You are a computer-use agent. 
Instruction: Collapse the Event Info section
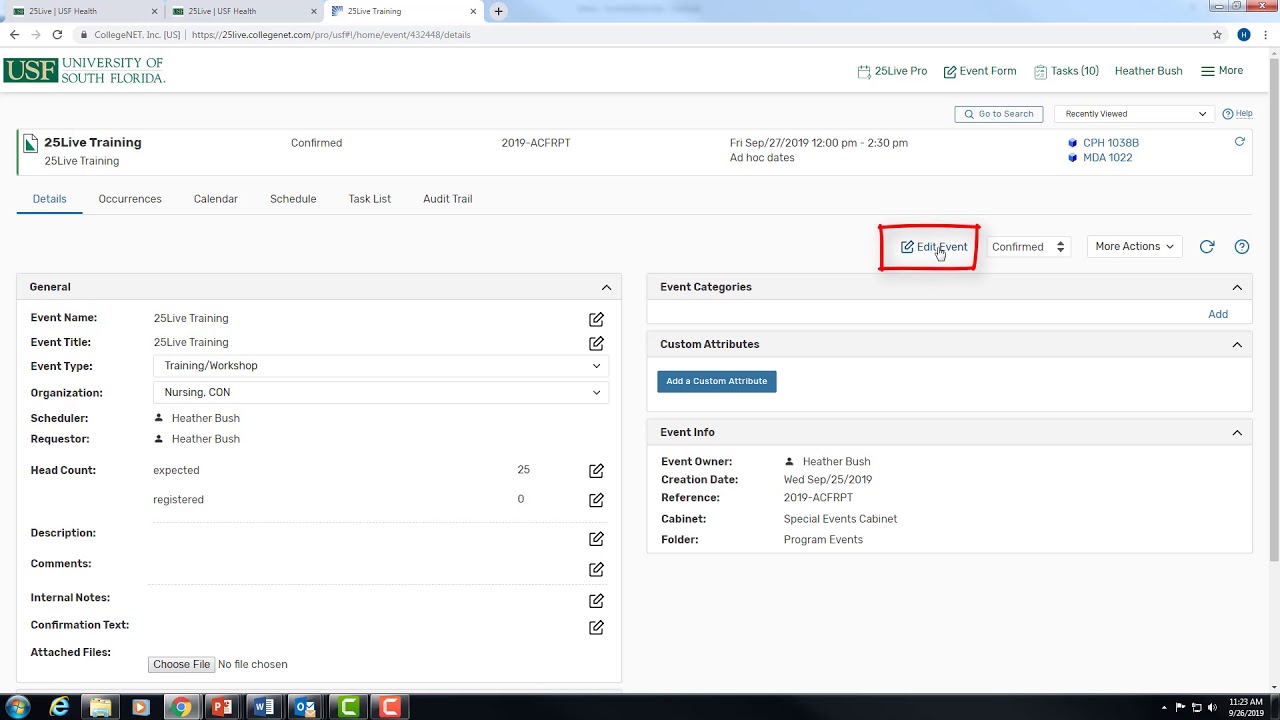(x=1237, y=432)
